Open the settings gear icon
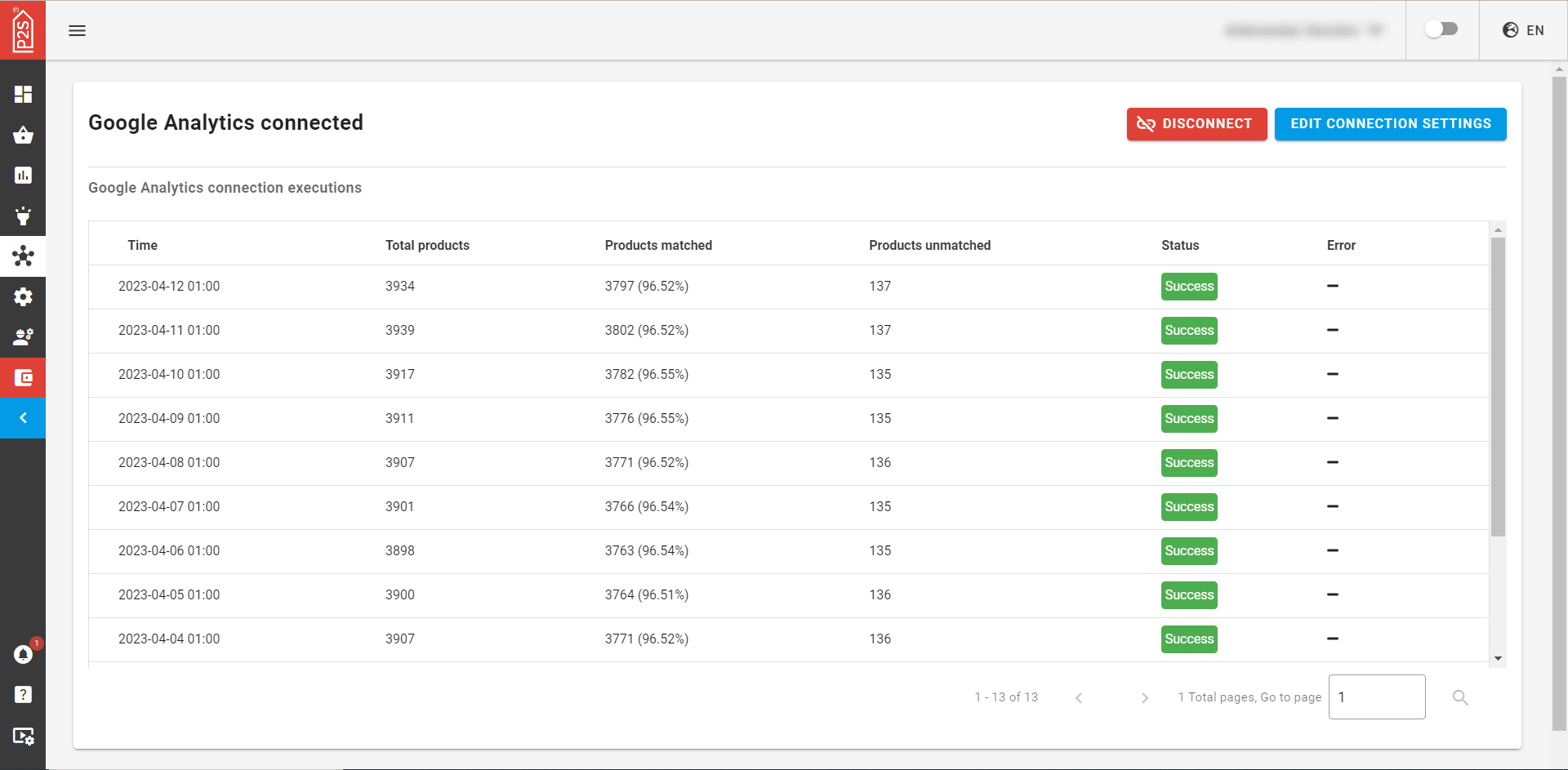 click(x=23, y=296)
